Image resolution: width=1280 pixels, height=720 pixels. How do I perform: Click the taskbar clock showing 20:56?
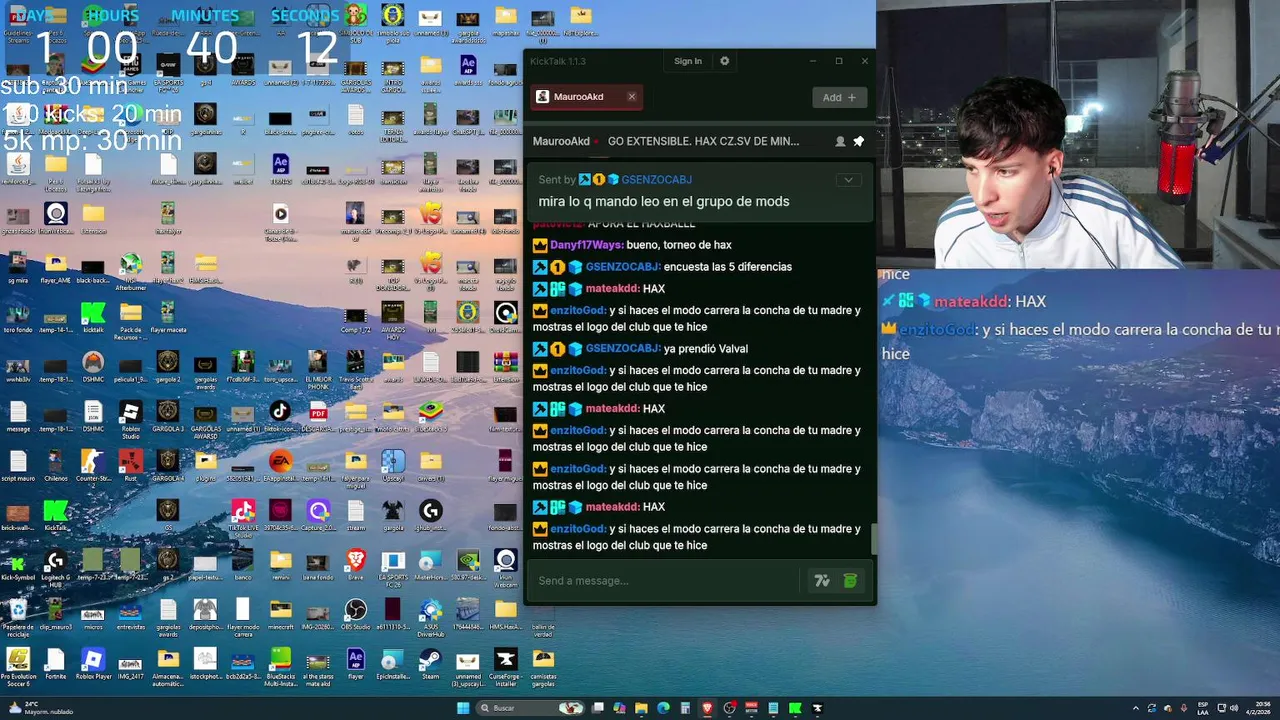1256,708
